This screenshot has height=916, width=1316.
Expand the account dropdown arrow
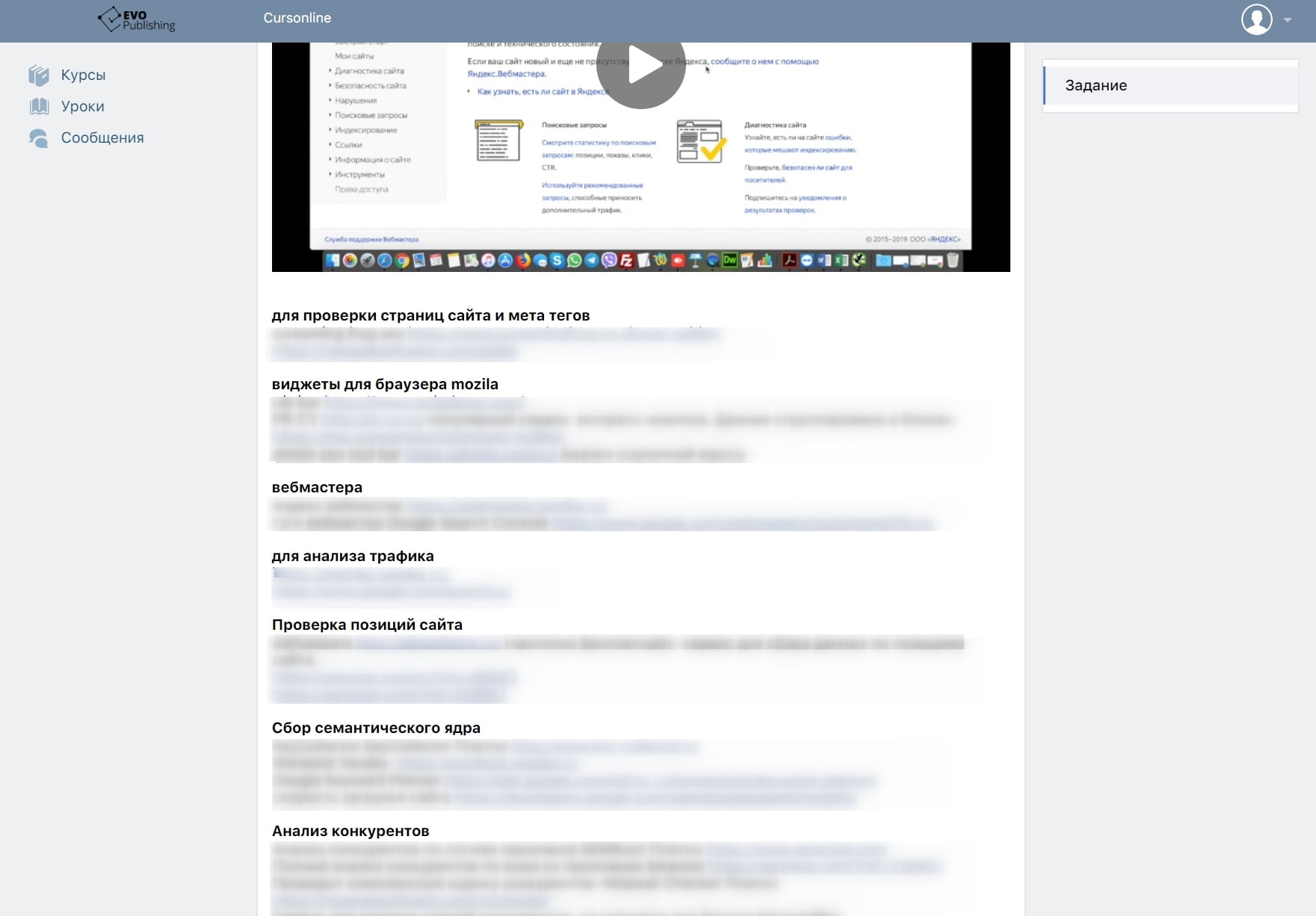tap(1288, 20)
